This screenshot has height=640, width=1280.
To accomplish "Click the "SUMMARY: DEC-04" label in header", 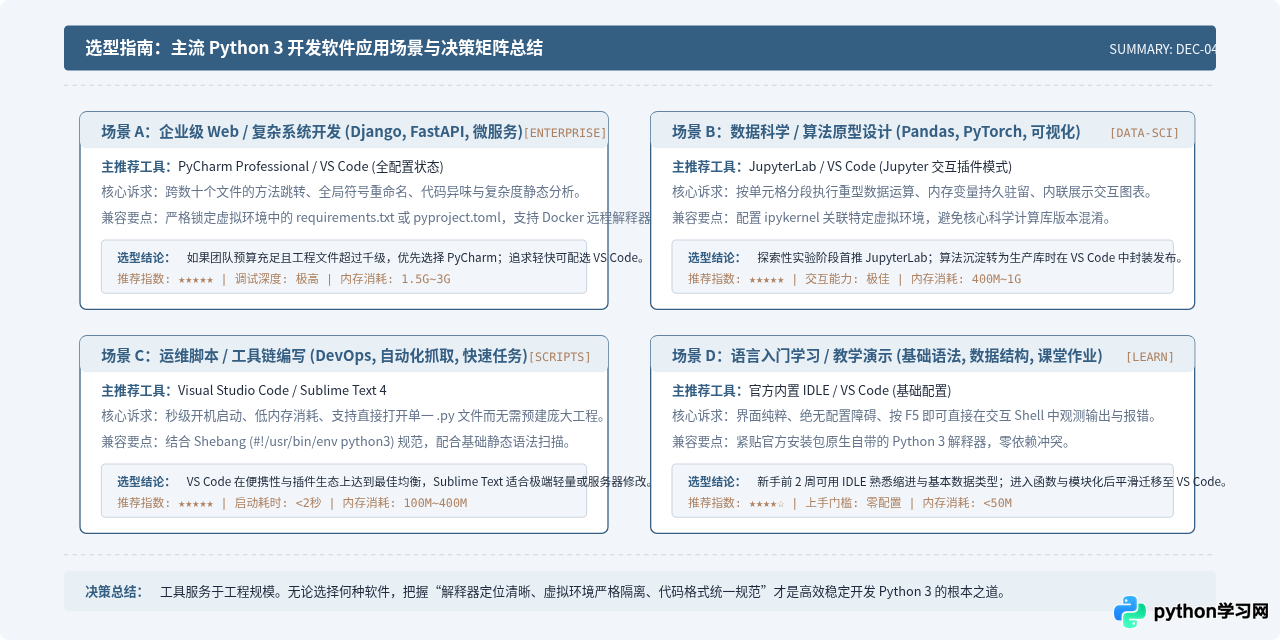I will [1163, 49].
